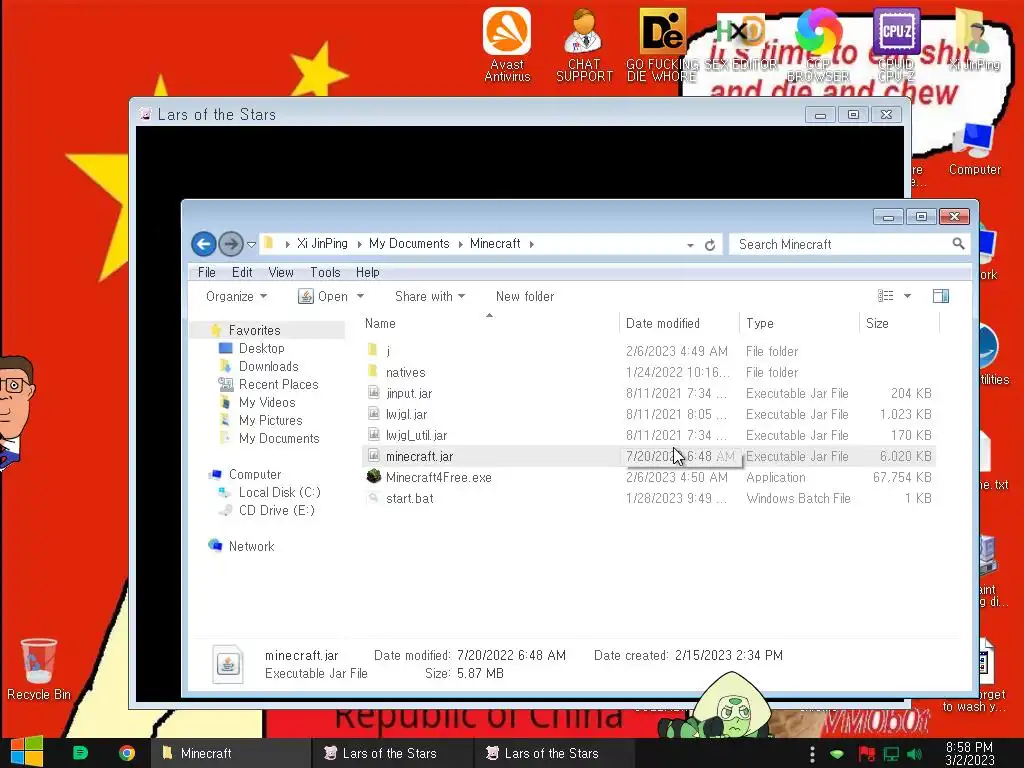
Task: Select the lwjgl_util.jar file name
Action: [416, 435]
